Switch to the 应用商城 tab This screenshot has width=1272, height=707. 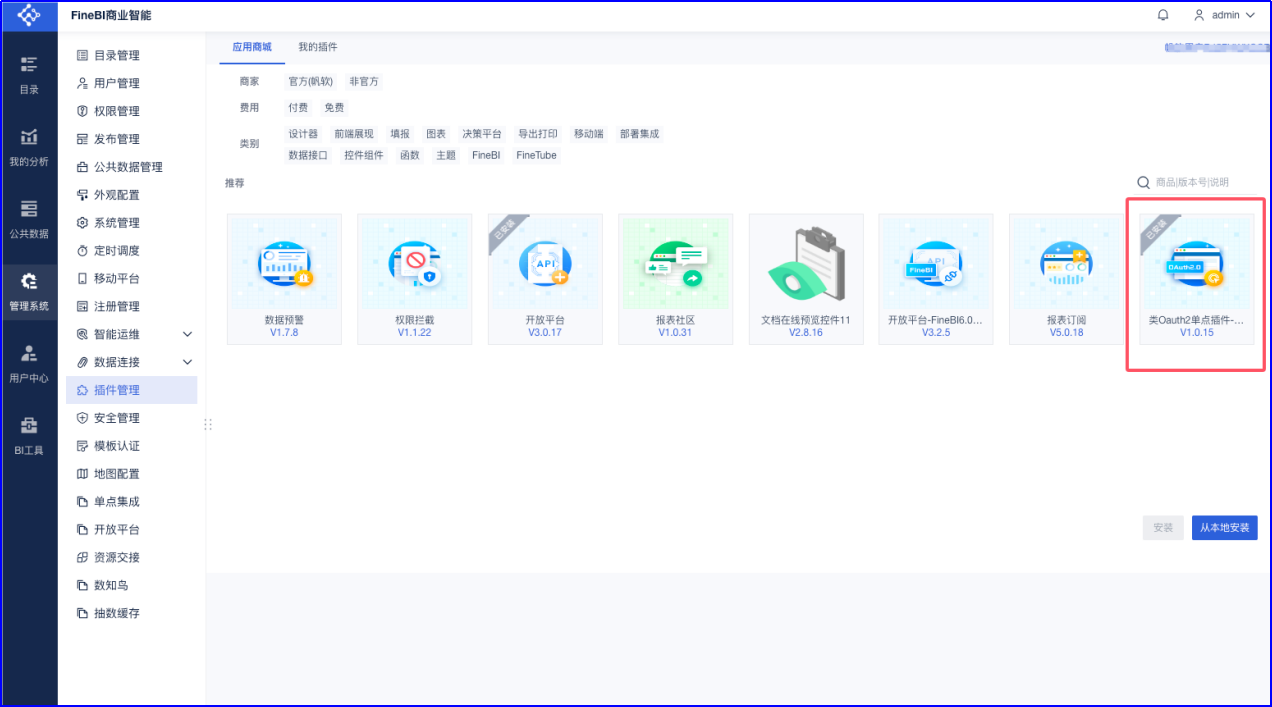pyautogui.click(x=252, y=47)
